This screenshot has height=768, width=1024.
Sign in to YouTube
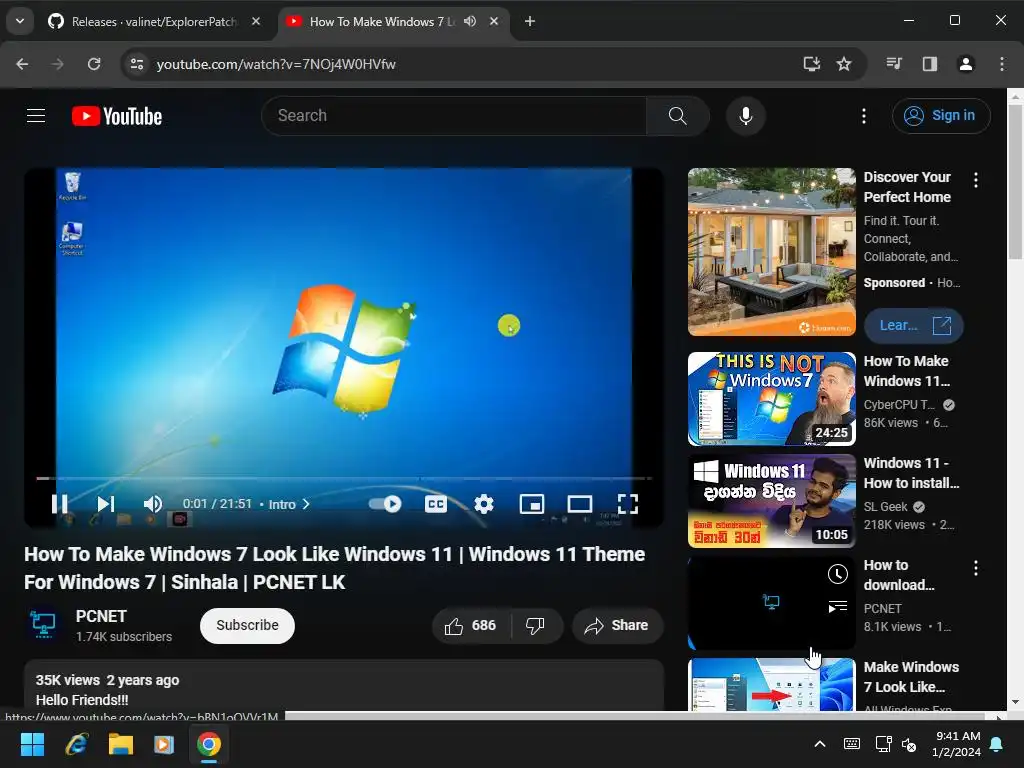coord(941,116)
